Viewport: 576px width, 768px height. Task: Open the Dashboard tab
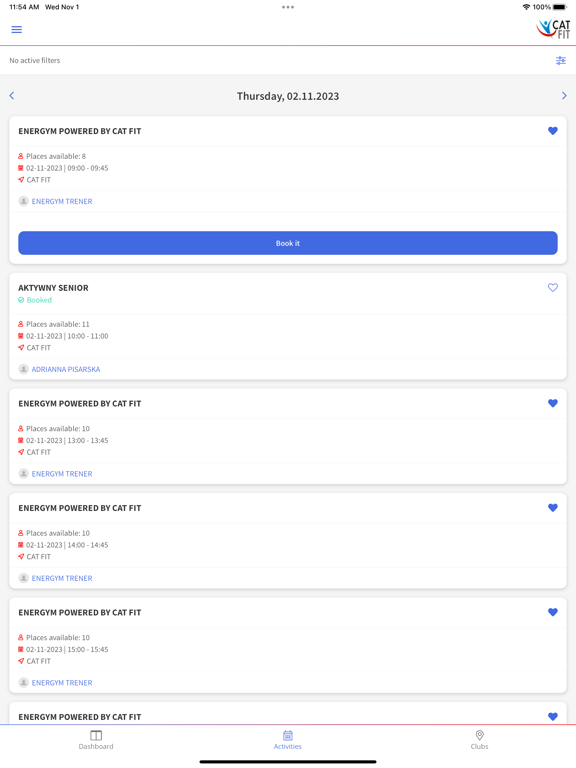(x=96, y=740)
